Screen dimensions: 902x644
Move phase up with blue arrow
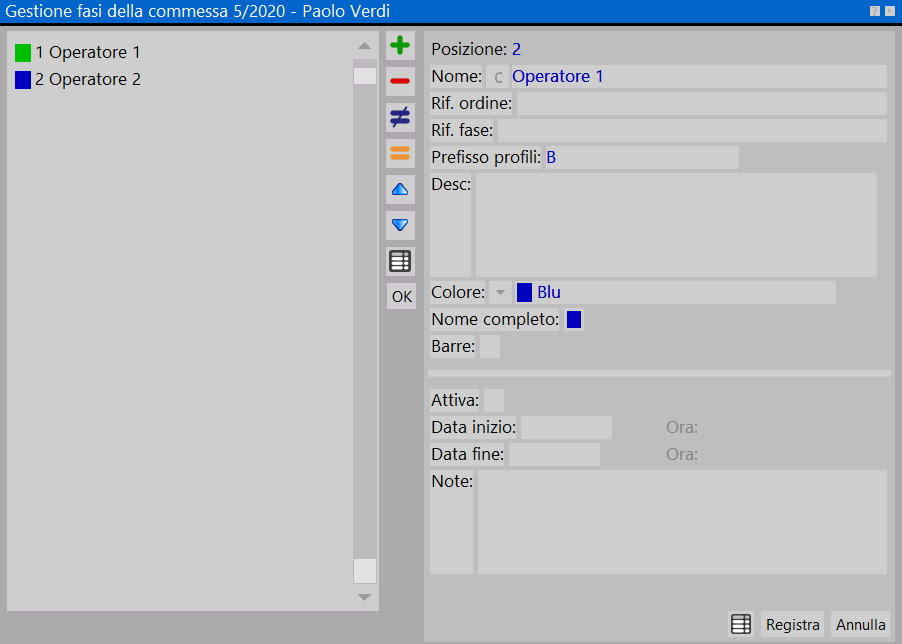400,189
